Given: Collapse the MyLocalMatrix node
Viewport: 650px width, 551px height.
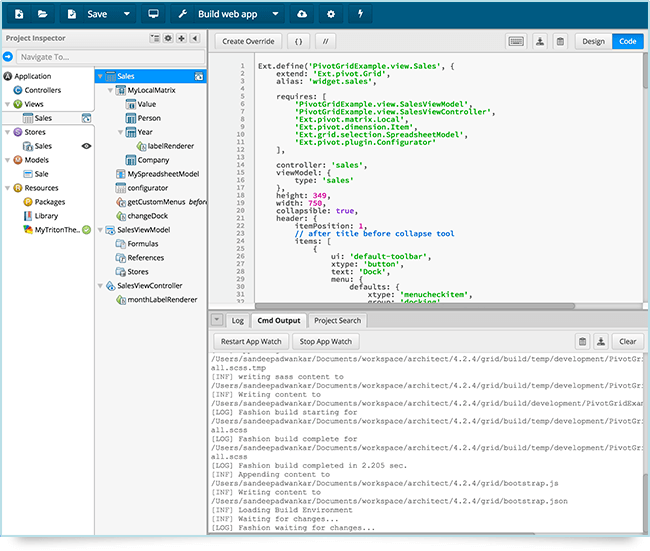Looking at the screenshot, I should click(110, 90).
